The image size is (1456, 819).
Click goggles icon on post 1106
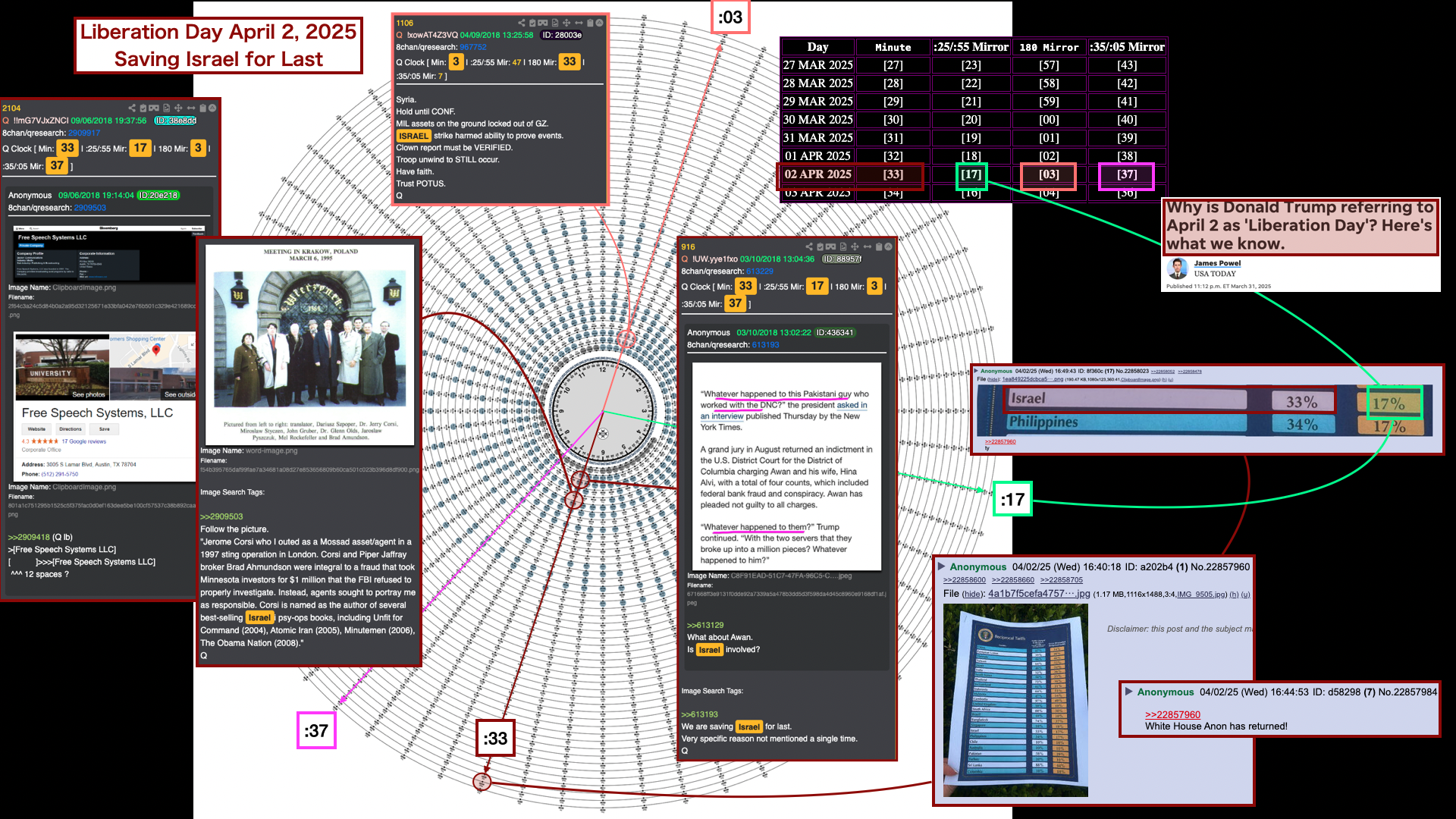click(543, 24)
